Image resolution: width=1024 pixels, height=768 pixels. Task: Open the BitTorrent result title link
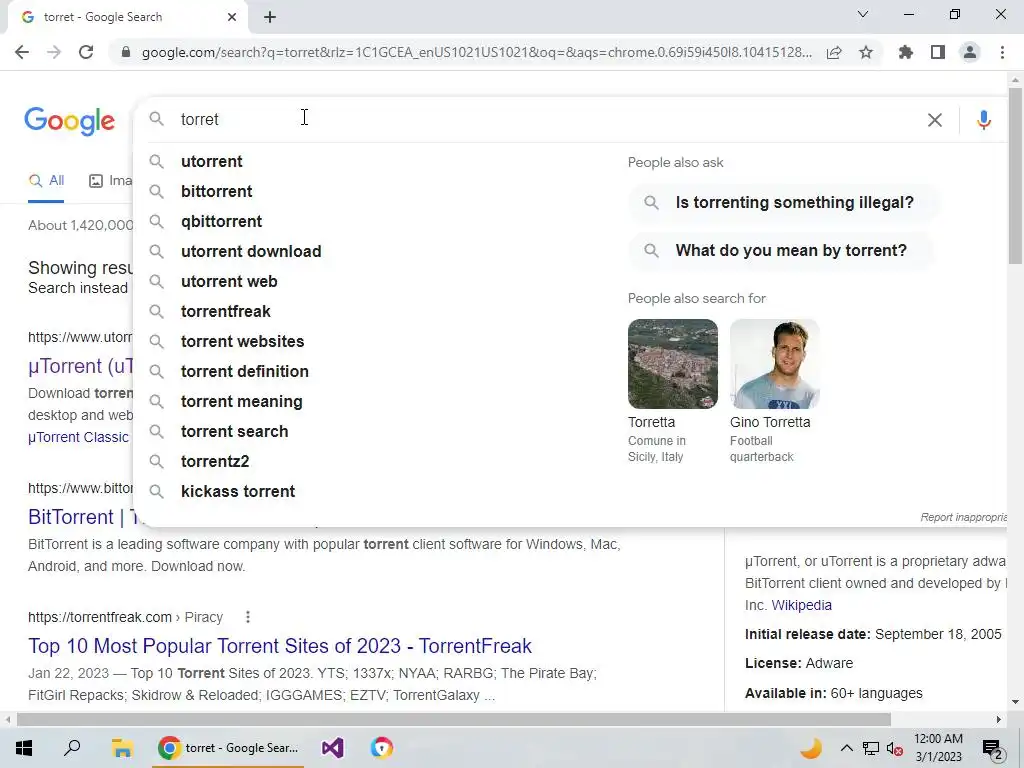[82, 517]
